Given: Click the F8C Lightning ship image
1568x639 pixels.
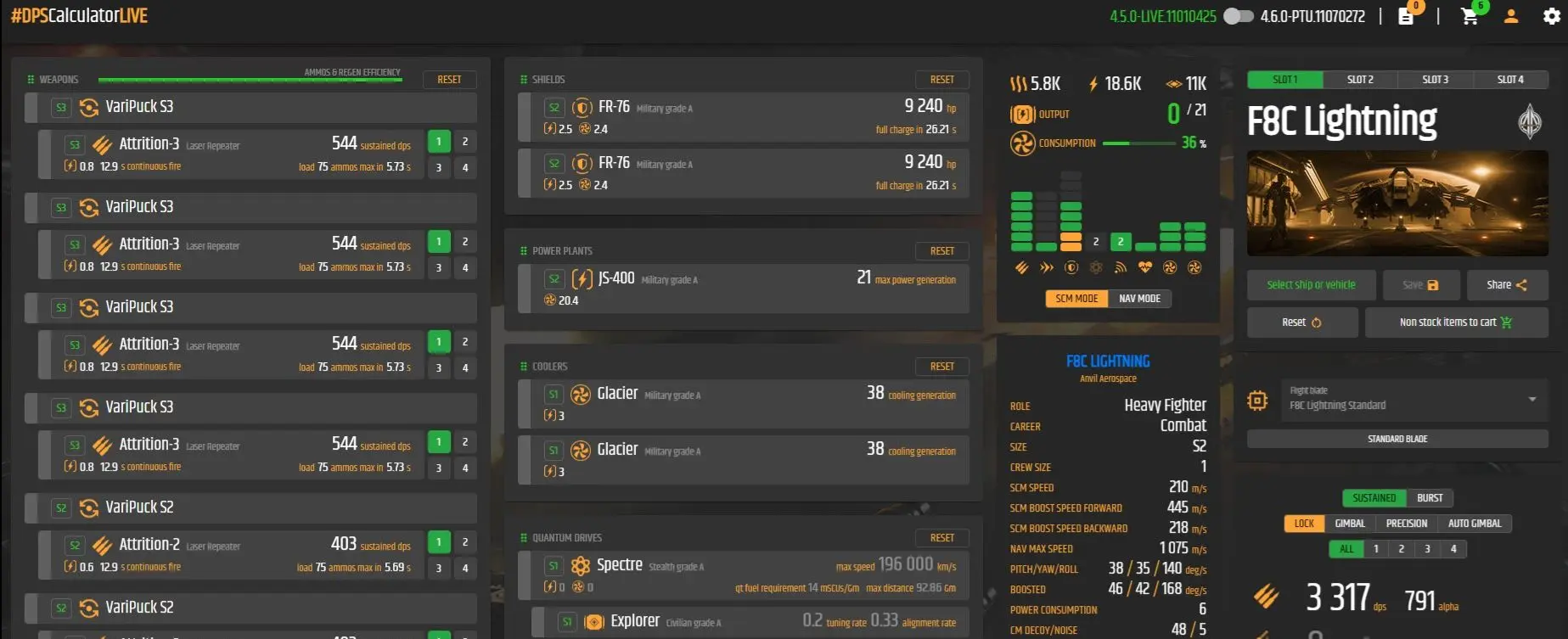Looking at the screenshot, I should point(1397,204).
